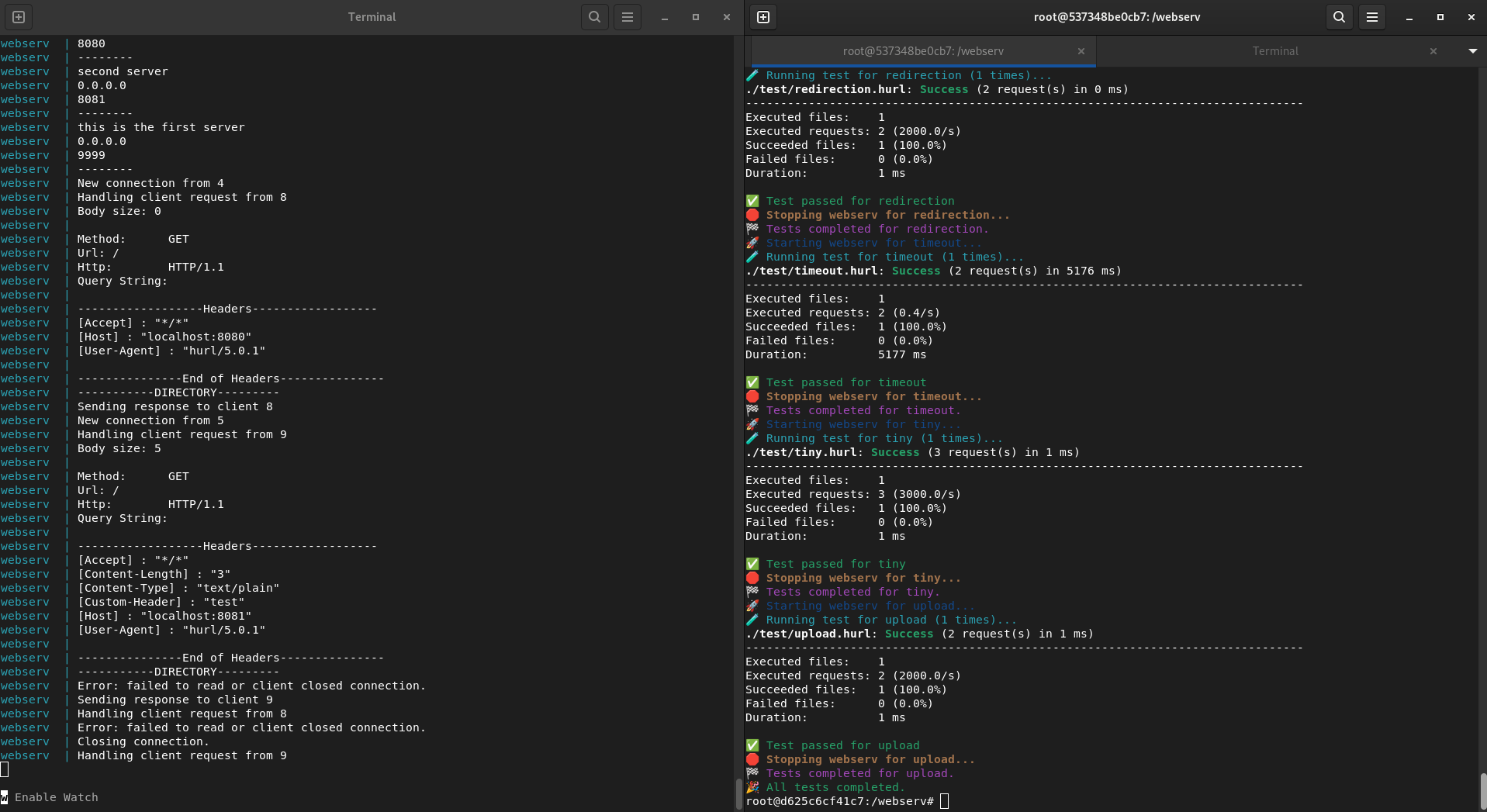Open new tab in left Terminal window

19,17
